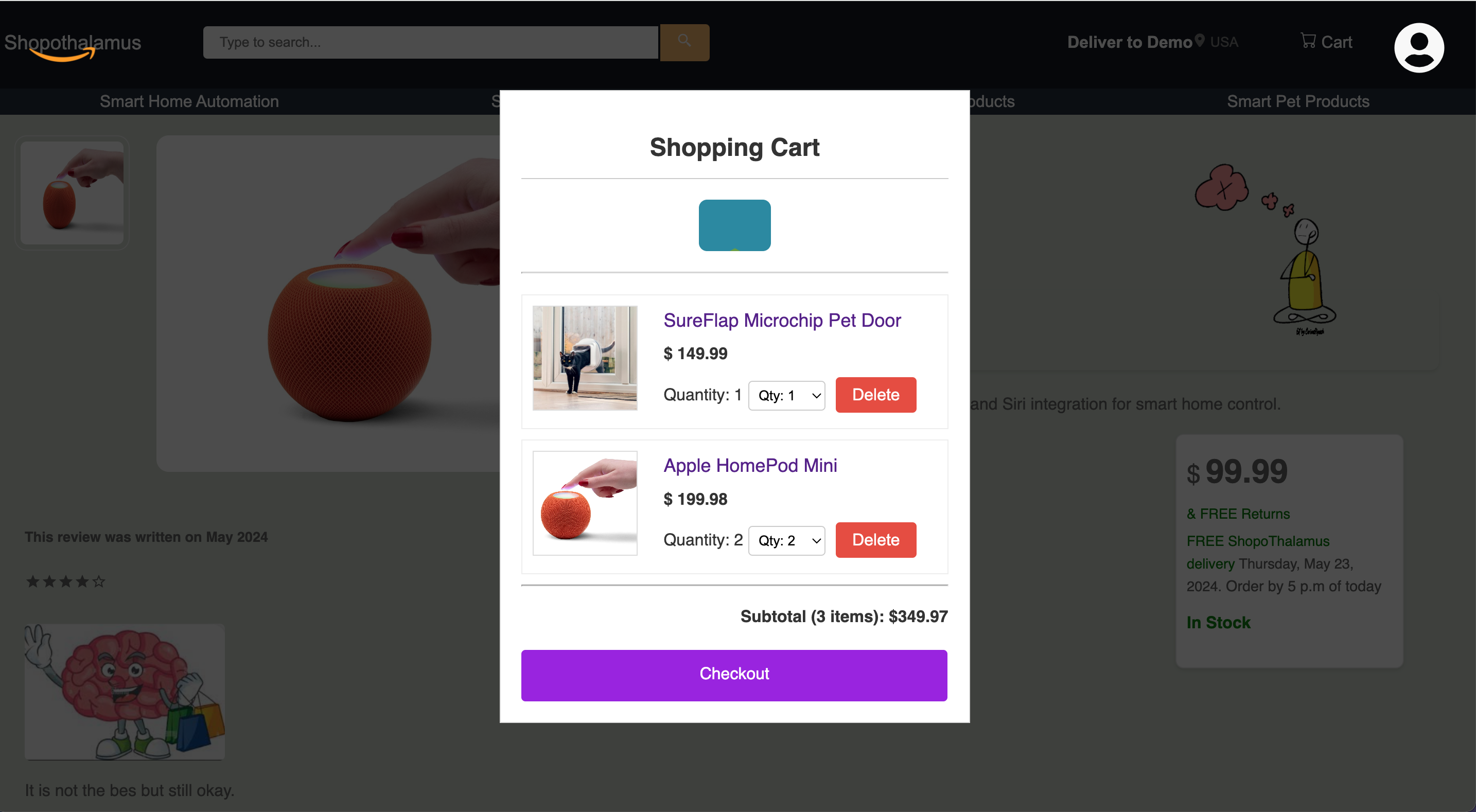
Task: Click the Shopothalamus logo
Action: point(73,44)
